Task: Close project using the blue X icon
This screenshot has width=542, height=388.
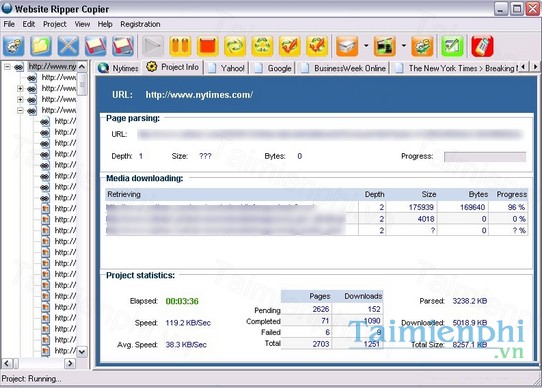Action: pyautogui.click(x=68, y=46)
